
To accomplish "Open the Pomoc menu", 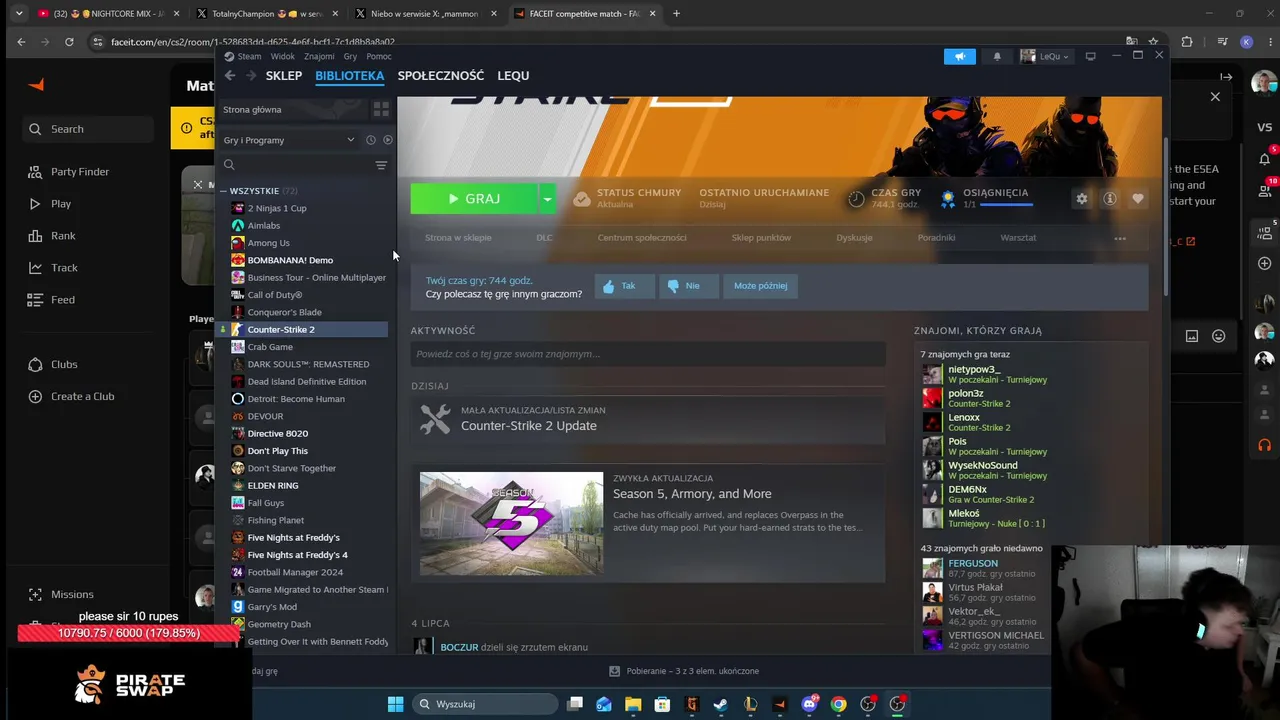I will 379,56.
